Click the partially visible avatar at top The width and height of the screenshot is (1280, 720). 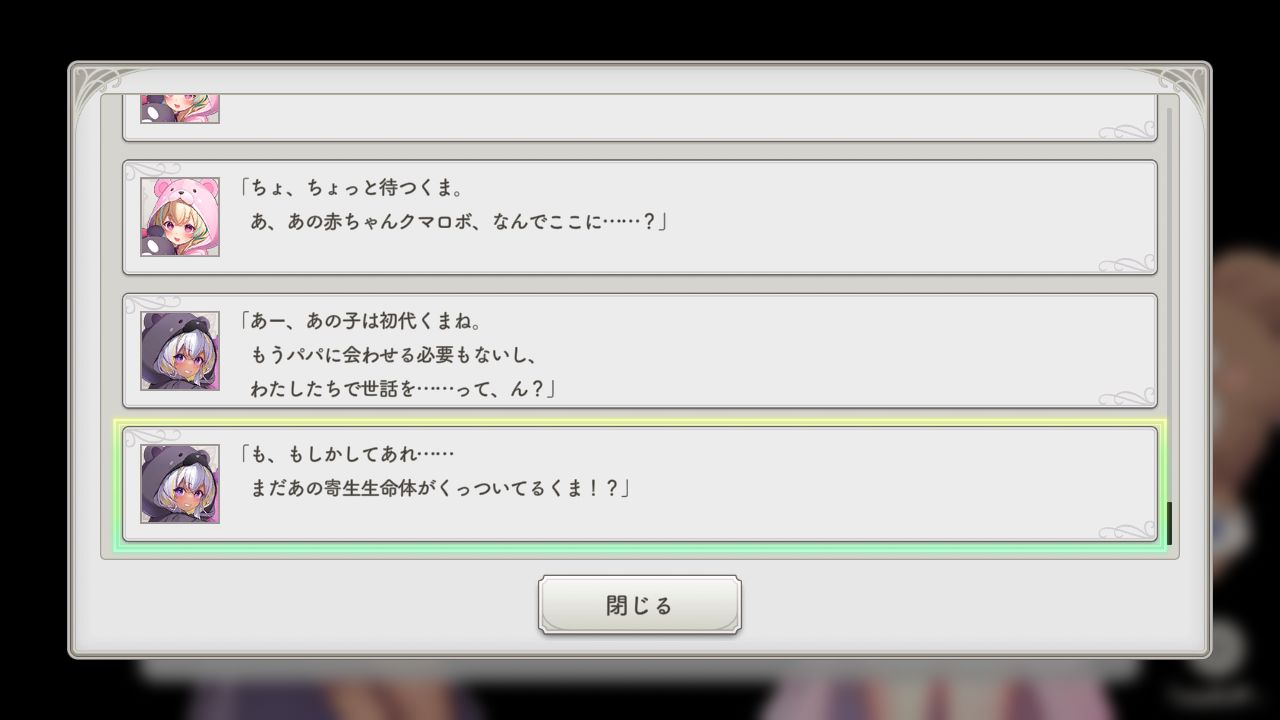click(x=180, y=108)
